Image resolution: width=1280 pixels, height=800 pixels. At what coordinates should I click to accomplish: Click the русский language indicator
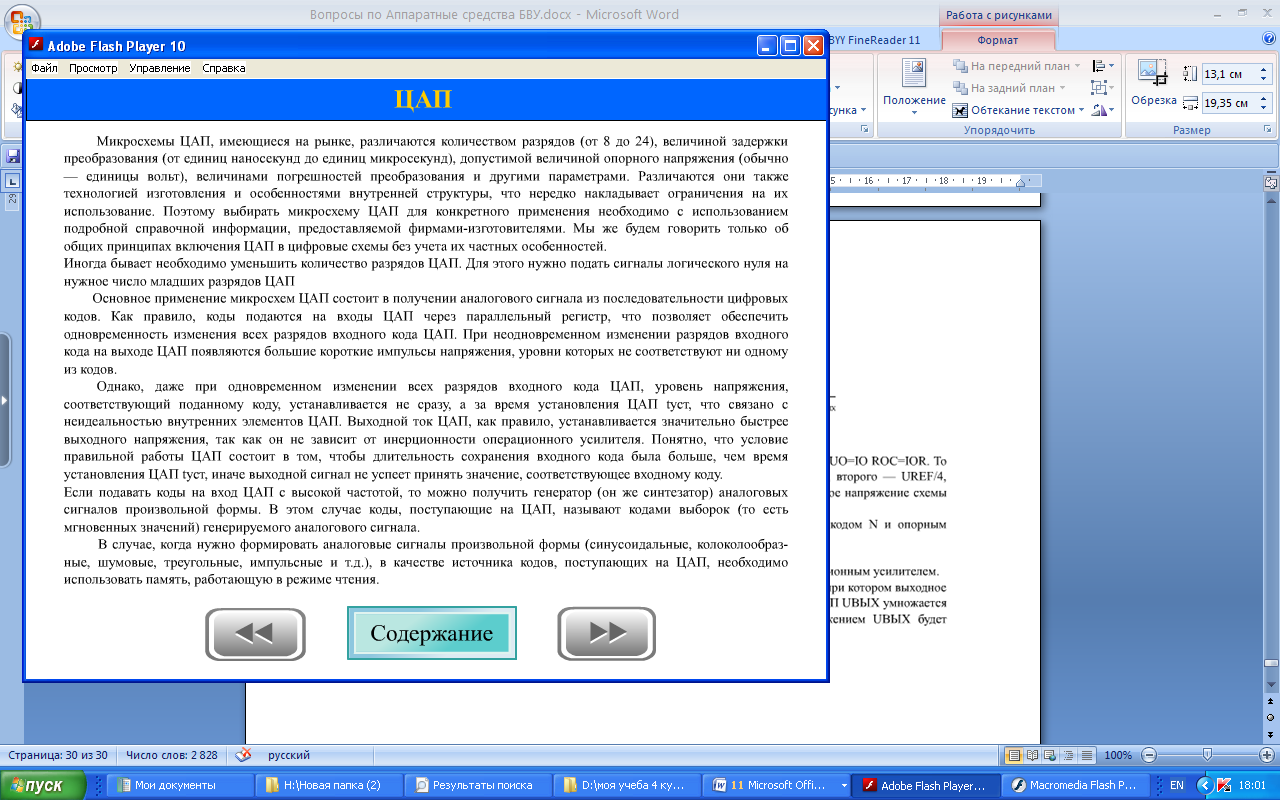point(290,755)
